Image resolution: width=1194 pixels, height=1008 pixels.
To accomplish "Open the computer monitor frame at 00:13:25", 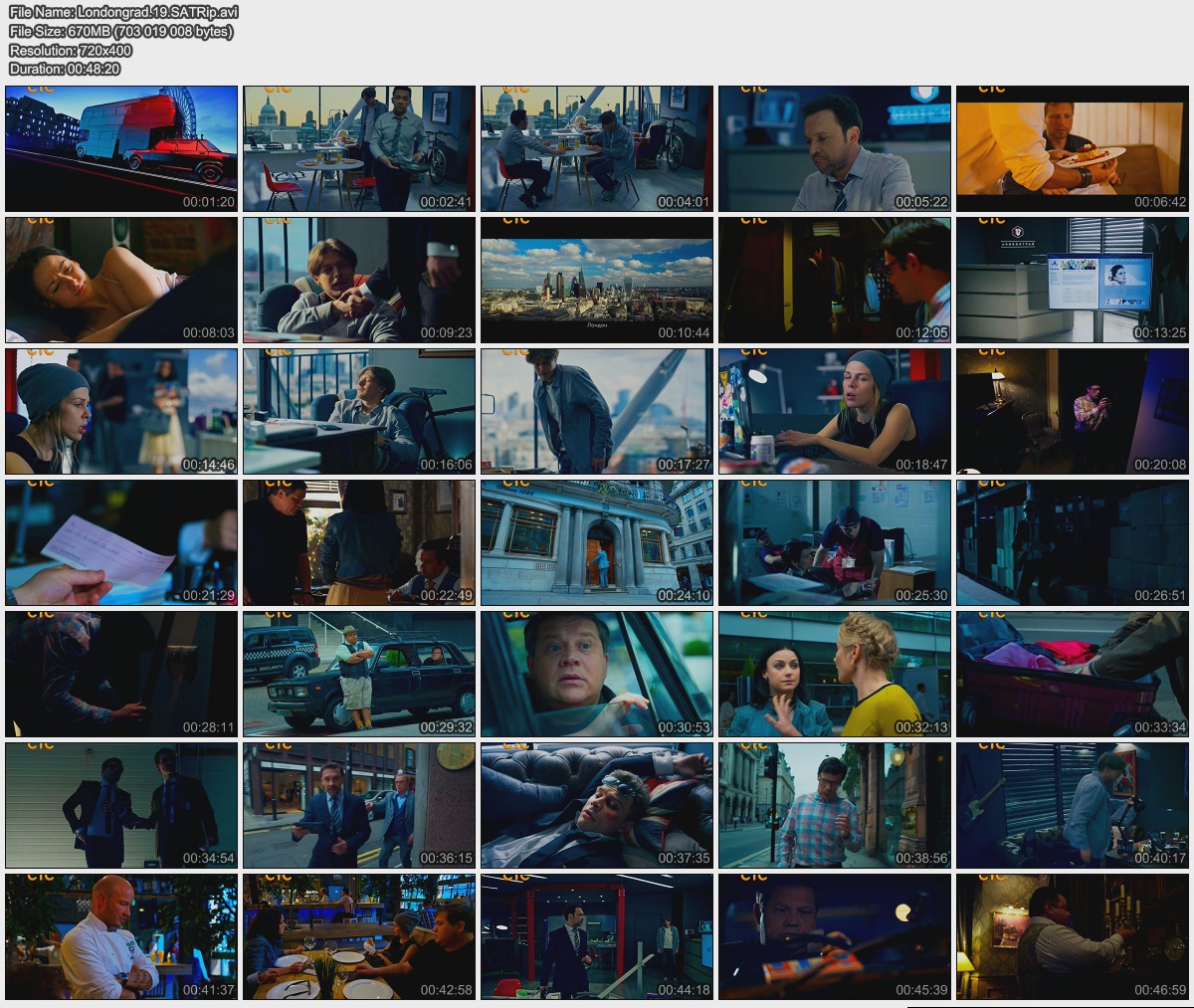I will point(1073,280).
